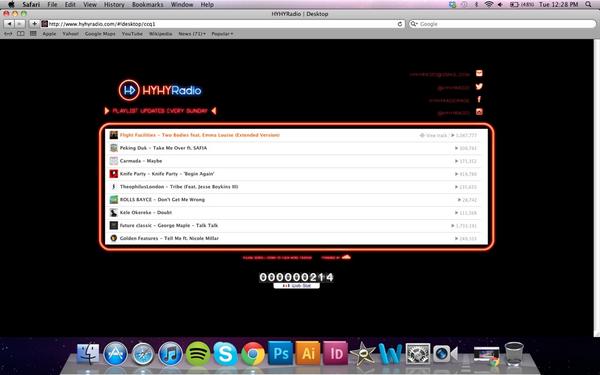Open iTunes from the Dock

170,354
